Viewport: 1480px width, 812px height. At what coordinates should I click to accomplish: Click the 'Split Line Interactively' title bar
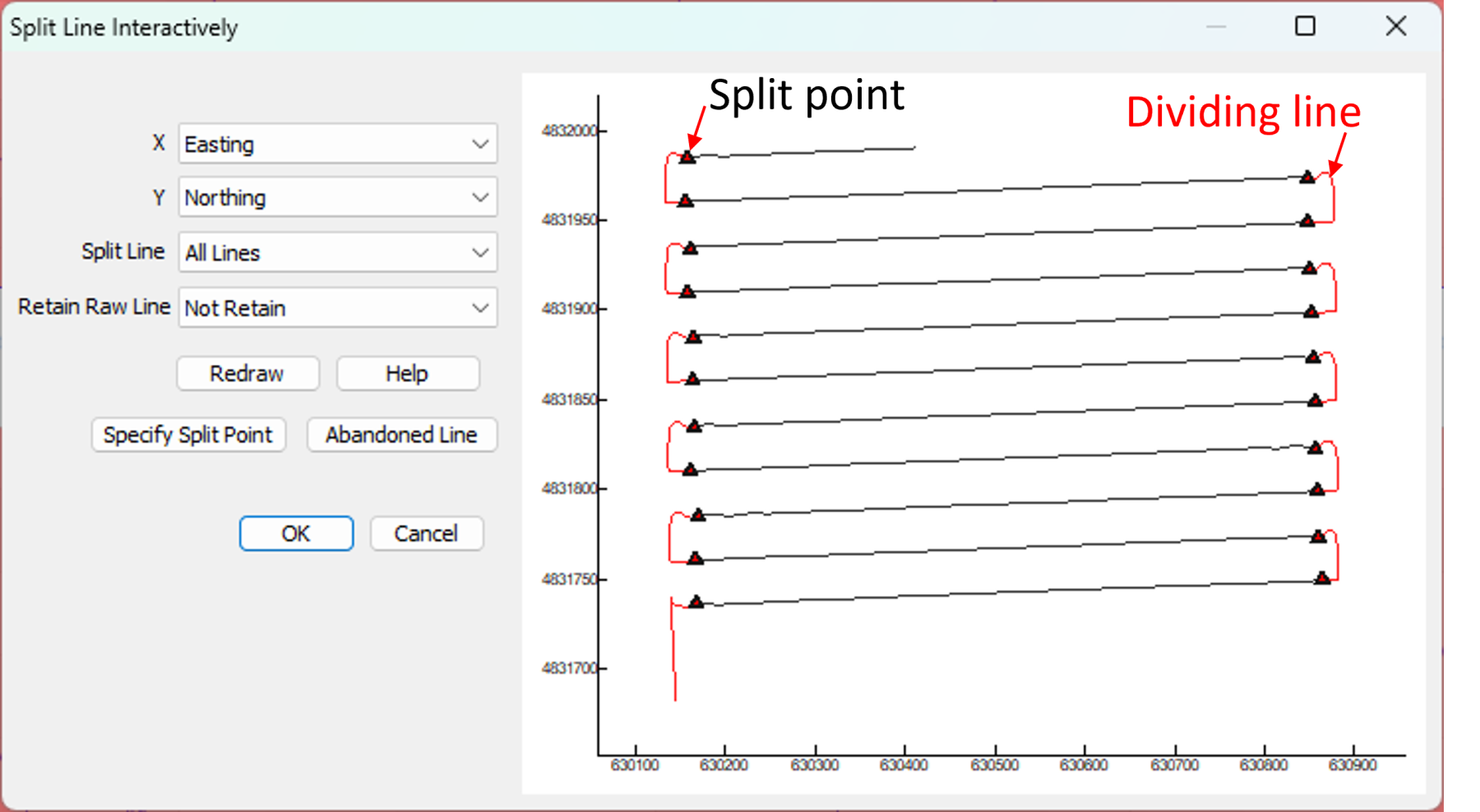pos(576,26)
